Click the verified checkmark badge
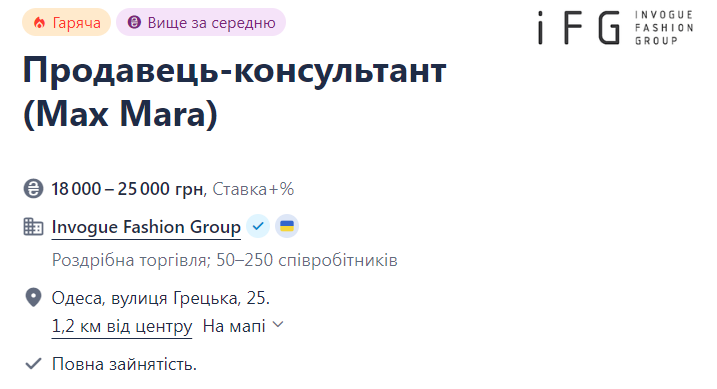Viewport: 717px width, 389px height. 258,226
